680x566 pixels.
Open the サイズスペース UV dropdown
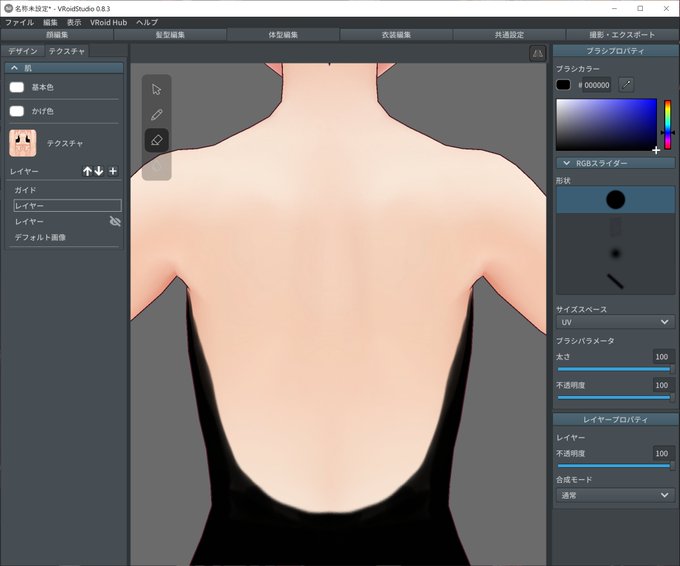coord(615,322)
